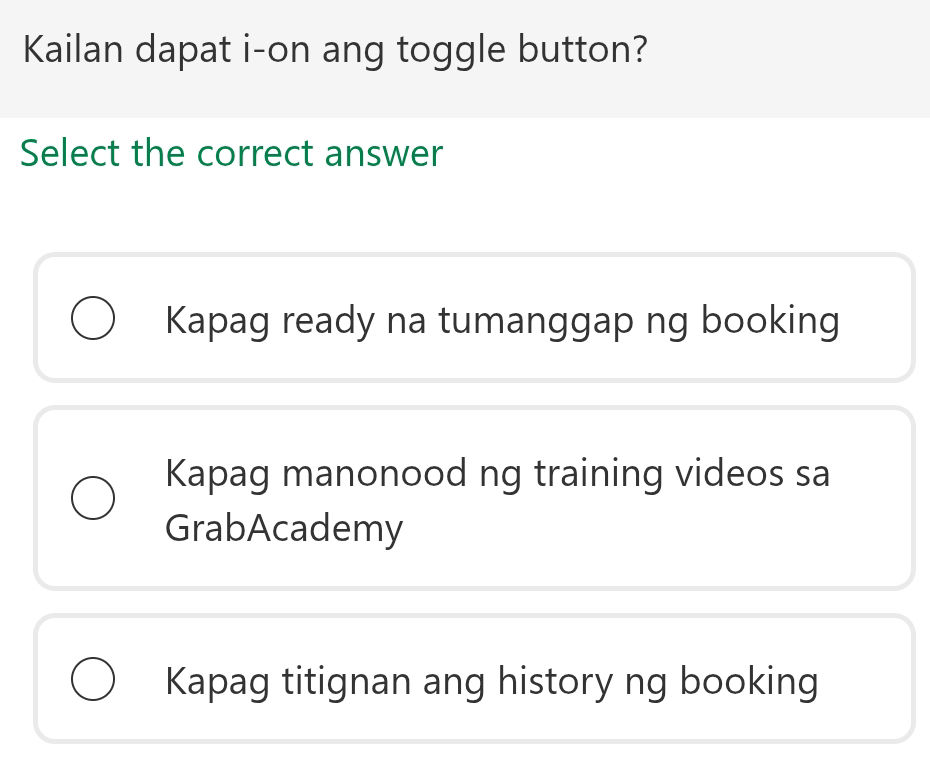This screenshot has width=930, height=780.
Task: Choose the third answer option card
Action: coord(475,677)
